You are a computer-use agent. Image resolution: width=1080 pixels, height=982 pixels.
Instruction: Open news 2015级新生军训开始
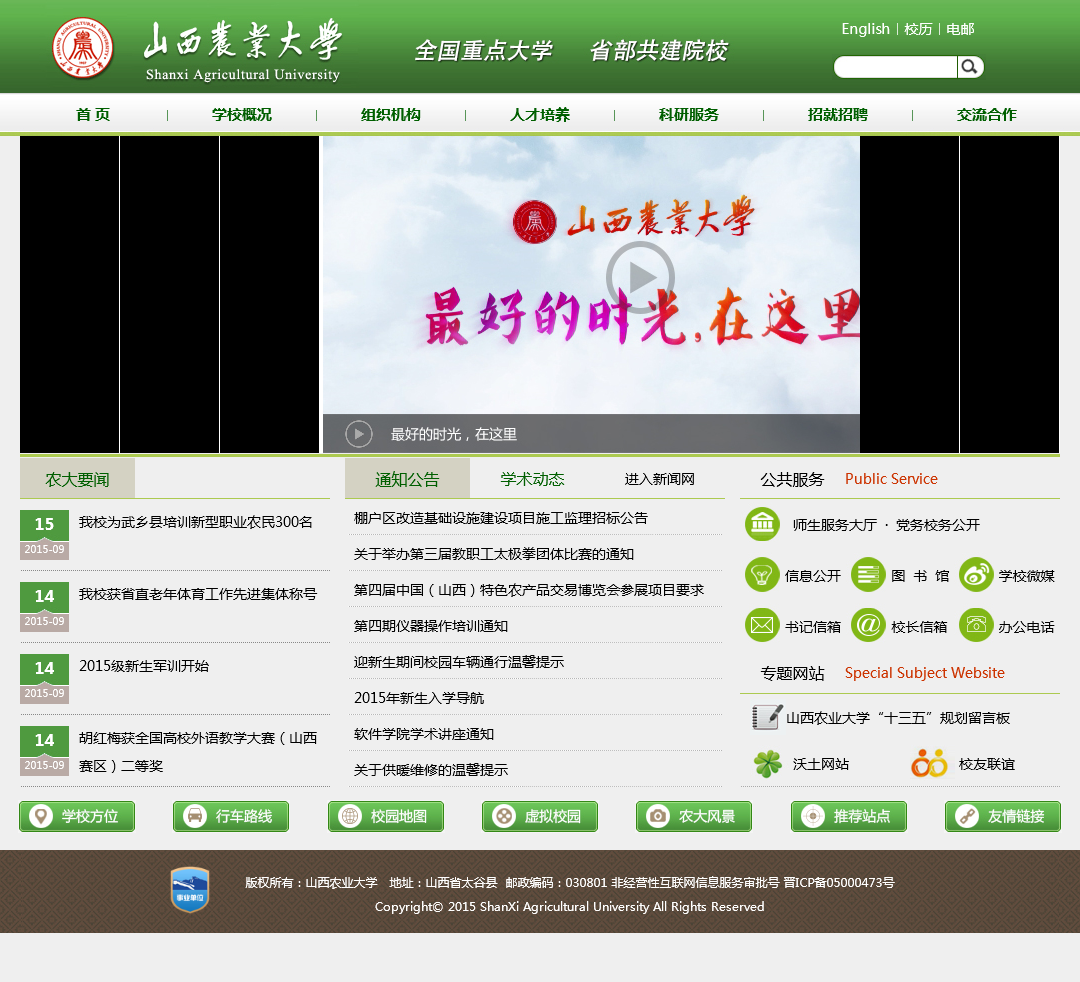[144, 666]
